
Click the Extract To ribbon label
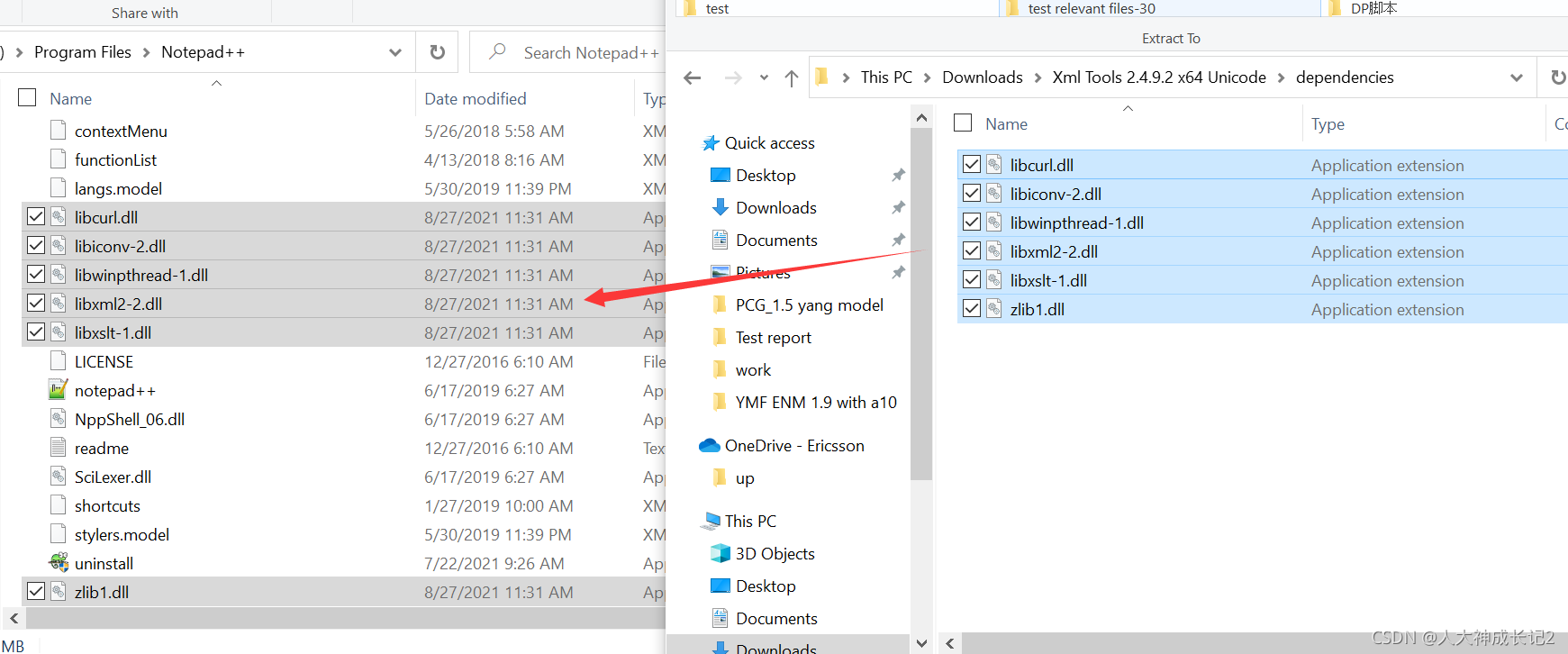click(1171, 38)
